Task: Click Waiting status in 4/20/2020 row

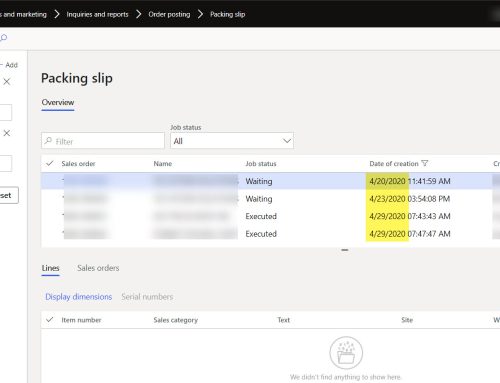Action: pyautogui.click(x=259, y=181)
